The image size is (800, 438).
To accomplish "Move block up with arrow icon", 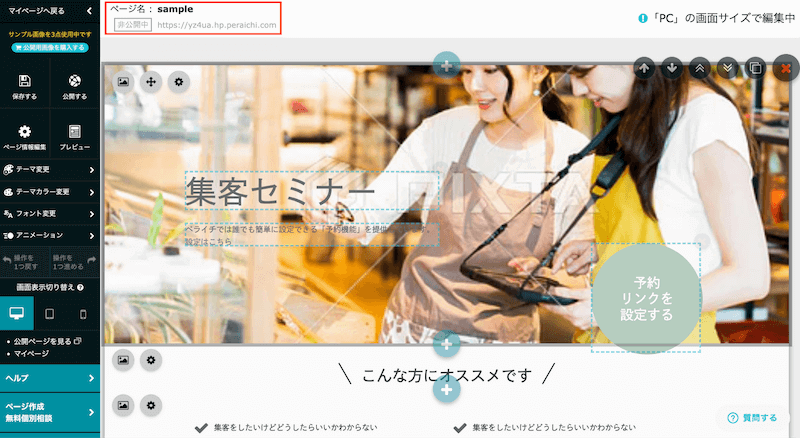I will pyautogui.click(x=645, y=67).
